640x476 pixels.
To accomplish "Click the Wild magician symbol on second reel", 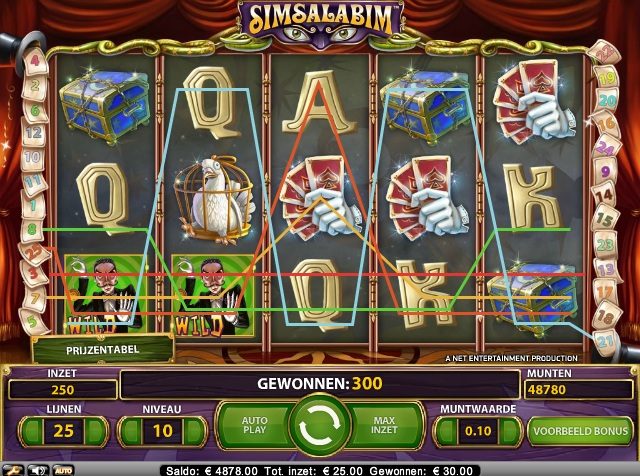I will (212, 295).
